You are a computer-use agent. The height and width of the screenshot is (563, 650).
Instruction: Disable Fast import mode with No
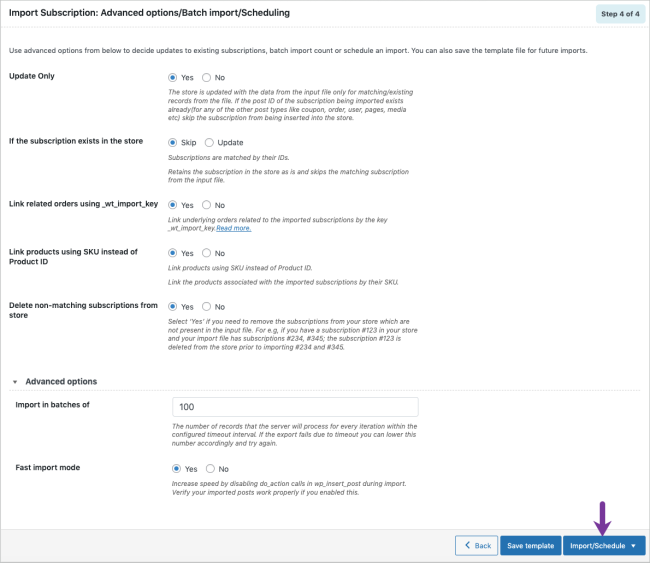click(x=210, y=468)
